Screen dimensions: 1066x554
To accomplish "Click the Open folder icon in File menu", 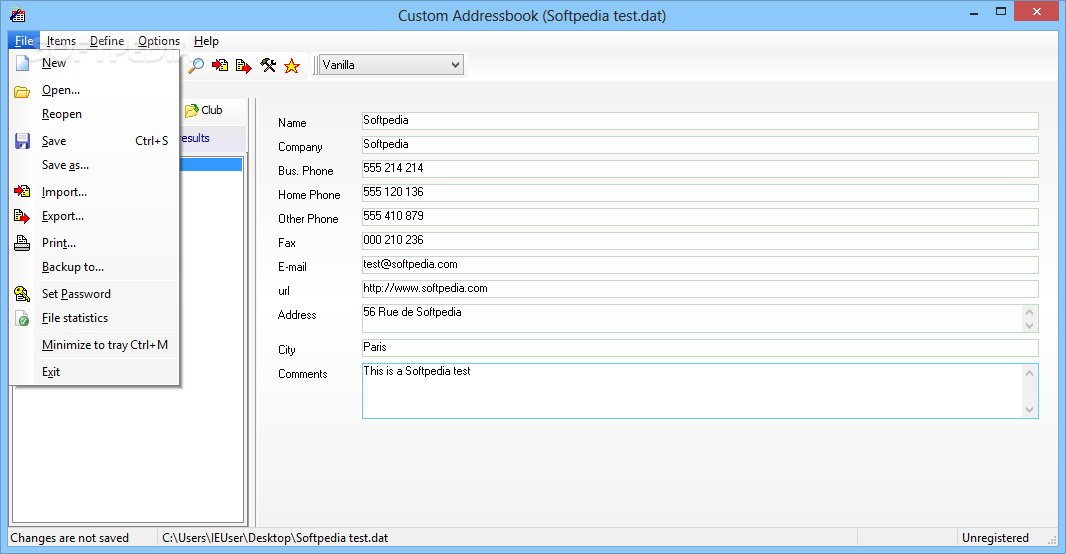I will [x=22, y=91].
